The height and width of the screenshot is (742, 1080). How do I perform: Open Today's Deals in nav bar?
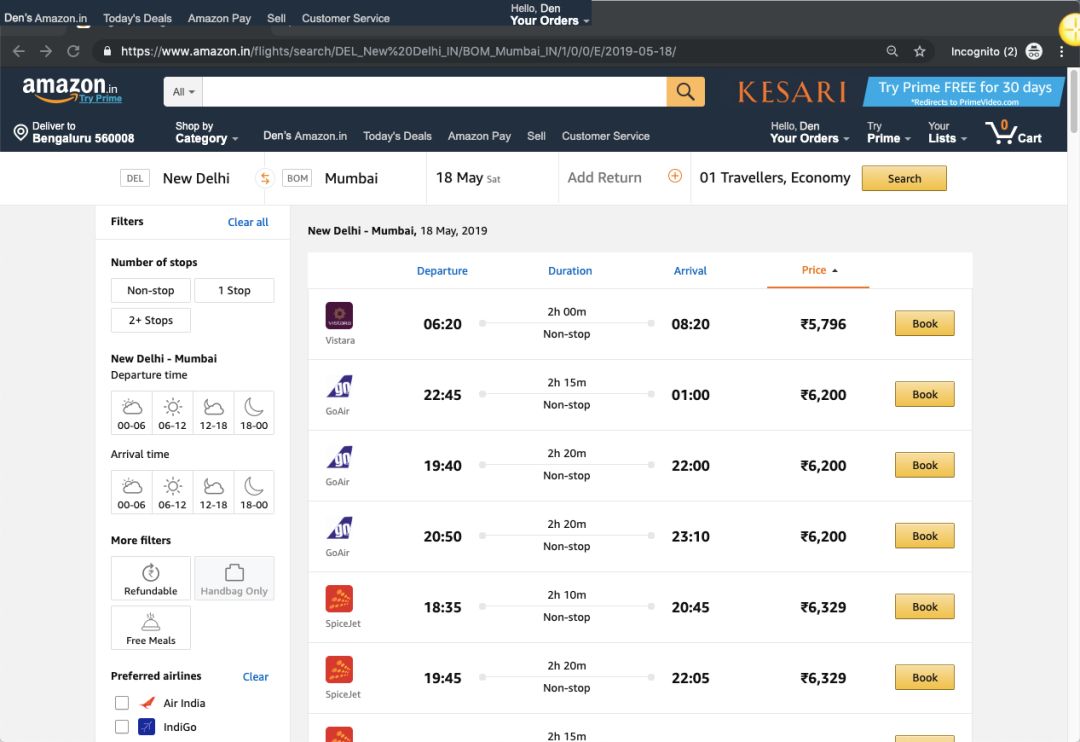(397, 136)
